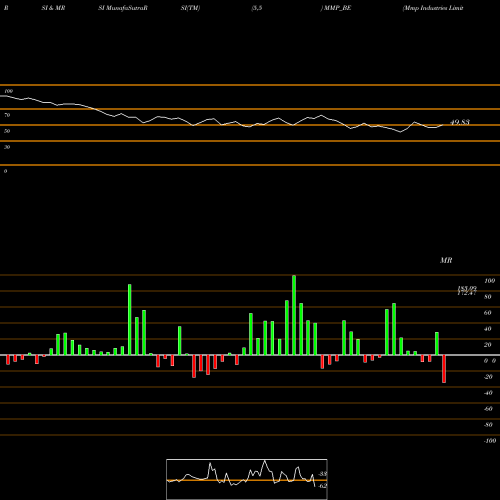Click the MR axis label 40

tap(488, 329)
